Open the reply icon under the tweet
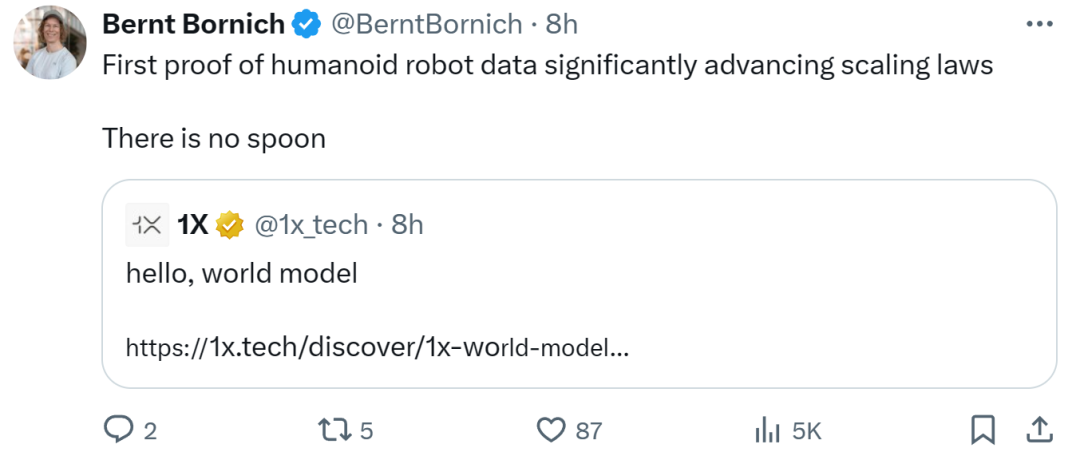This screenshot has height=460, width=1080. [119, 430]
